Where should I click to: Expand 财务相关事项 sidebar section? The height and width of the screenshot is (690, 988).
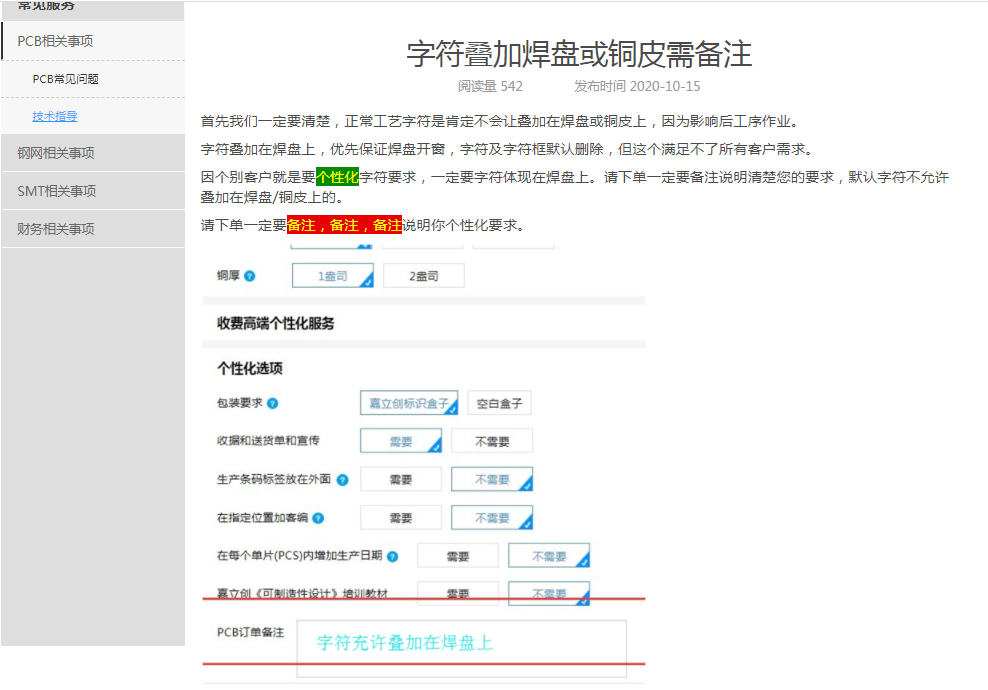point(55,229)
